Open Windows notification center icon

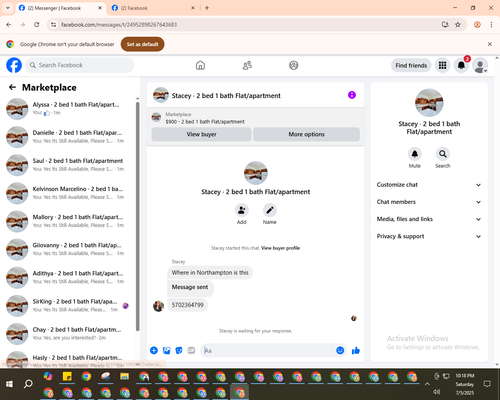pyautogui.click(x=487, y=384)
